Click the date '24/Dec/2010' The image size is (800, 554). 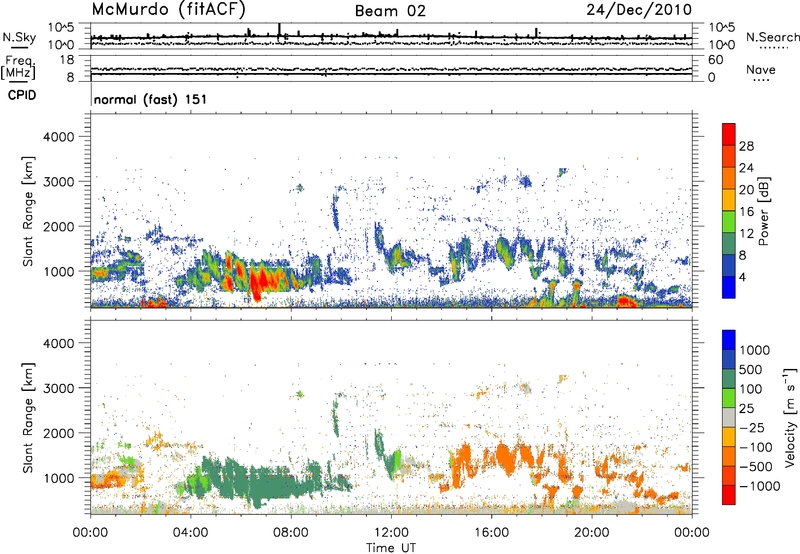pyautogui.click(x=639, y=10)
